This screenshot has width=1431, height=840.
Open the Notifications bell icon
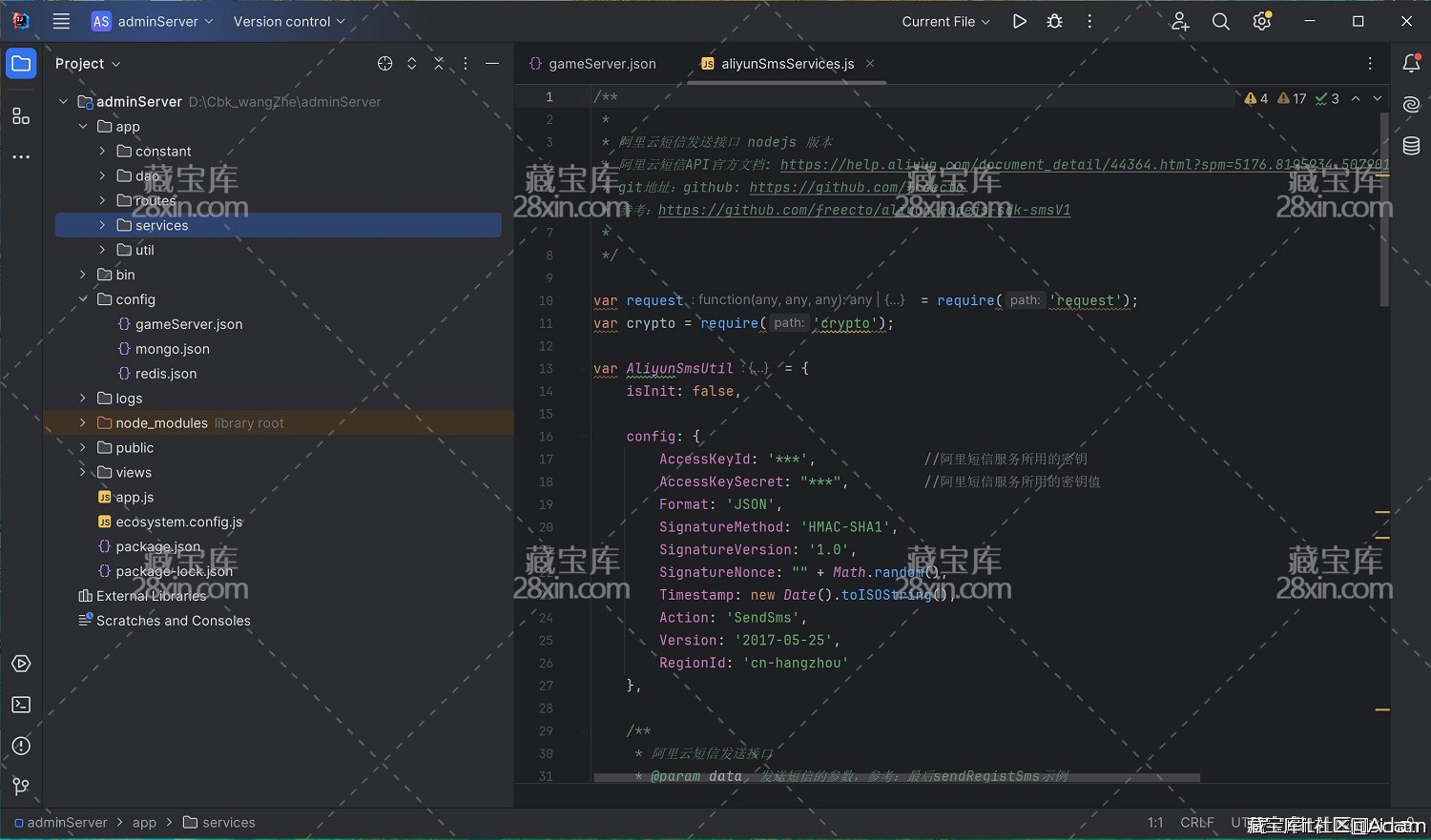[x=1411, y=64]
